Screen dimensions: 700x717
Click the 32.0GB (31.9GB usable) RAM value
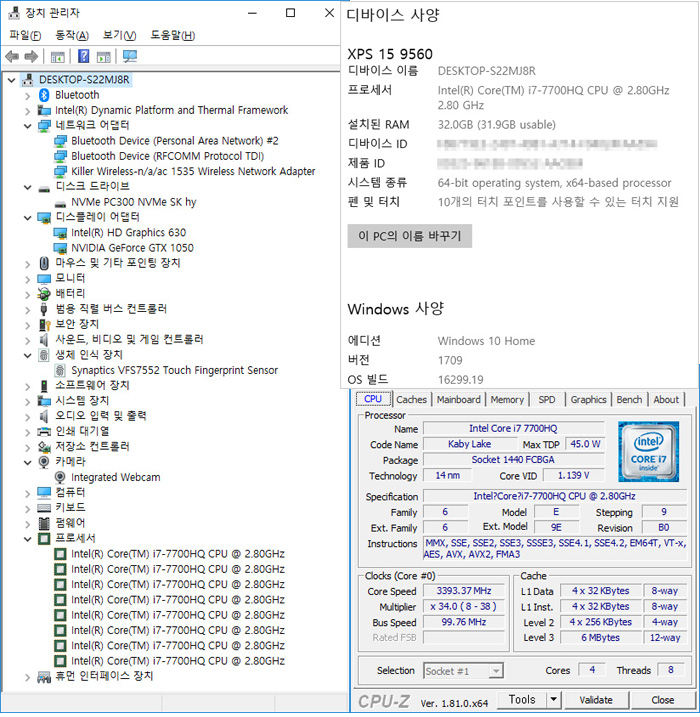497,125
